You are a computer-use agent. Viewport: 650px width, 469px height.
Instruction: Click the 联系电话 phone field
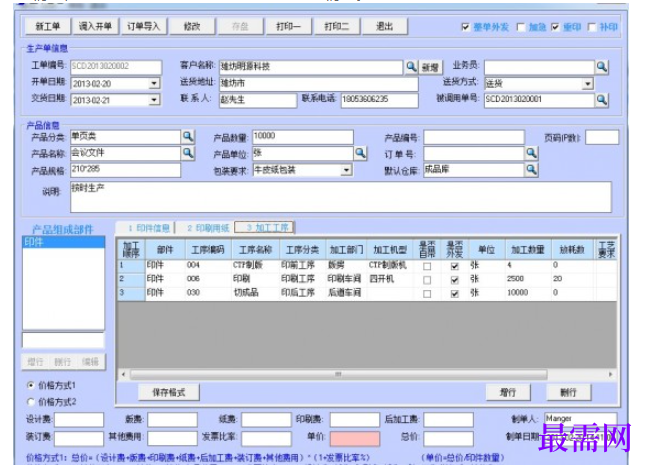click(x=379, y=100)
